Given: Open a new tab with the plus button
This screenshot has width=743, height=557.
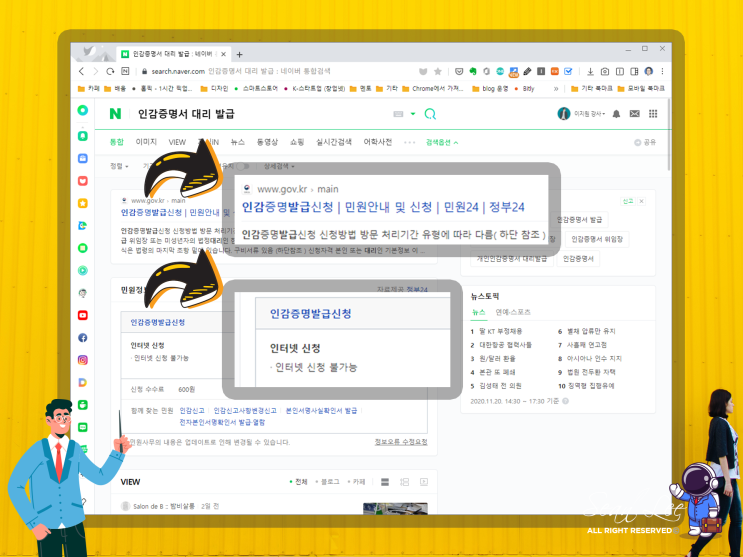Looking at the screenshot, I should click(239, 55).
